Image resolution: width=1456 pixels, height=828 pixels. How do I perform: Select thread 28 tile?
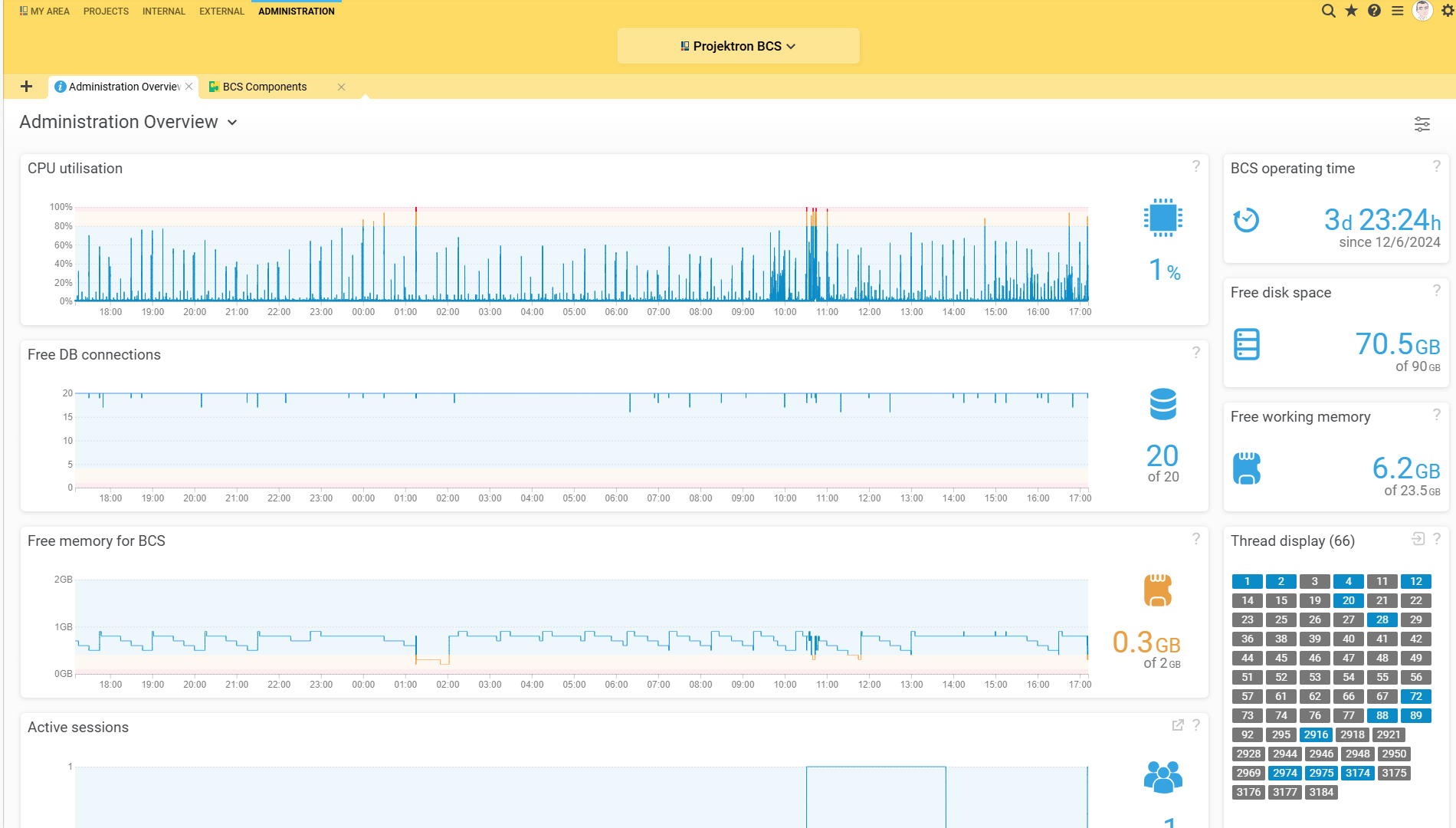pos(1382,619)
